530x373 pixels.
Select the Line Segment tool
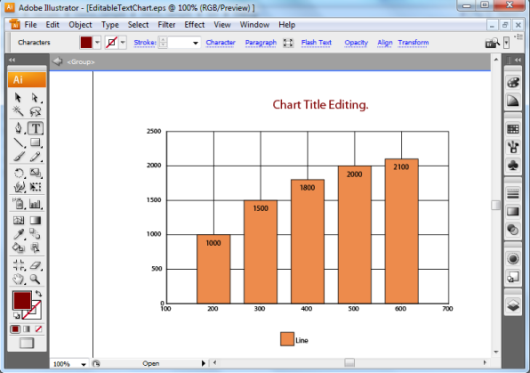(x=19, y=143)
